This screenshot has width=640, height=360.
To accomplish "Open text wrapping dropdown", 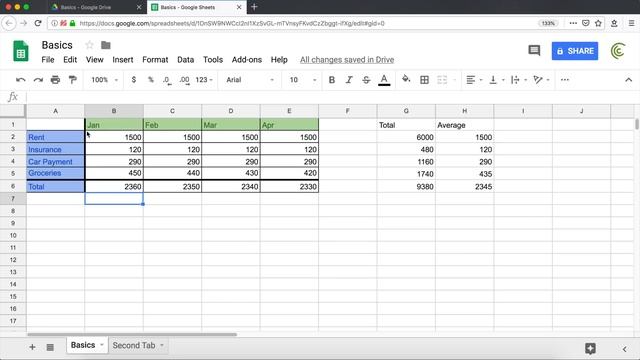I will pos(519,80).
